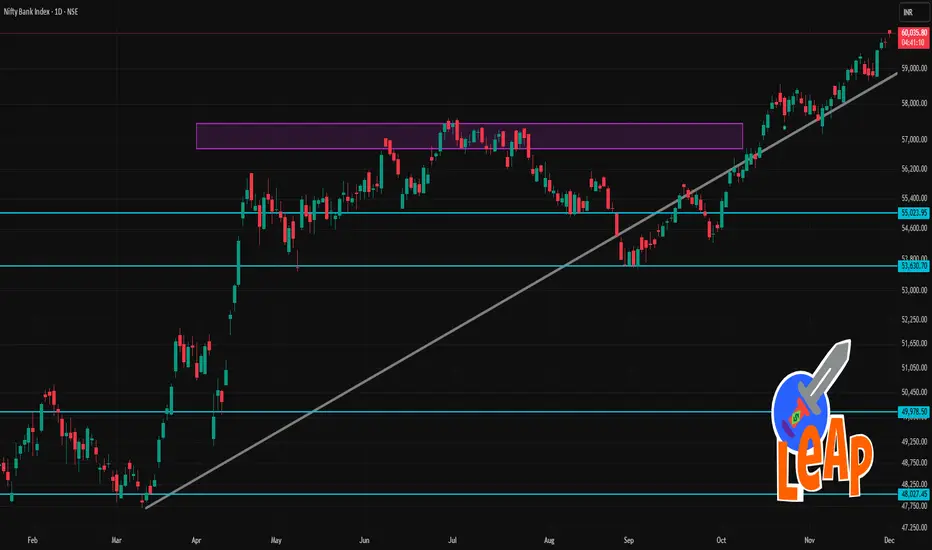The width and height of the screenshot is (932, 550).
Task: Click the Feb label on time axis
Action: (x=32, y=540)
